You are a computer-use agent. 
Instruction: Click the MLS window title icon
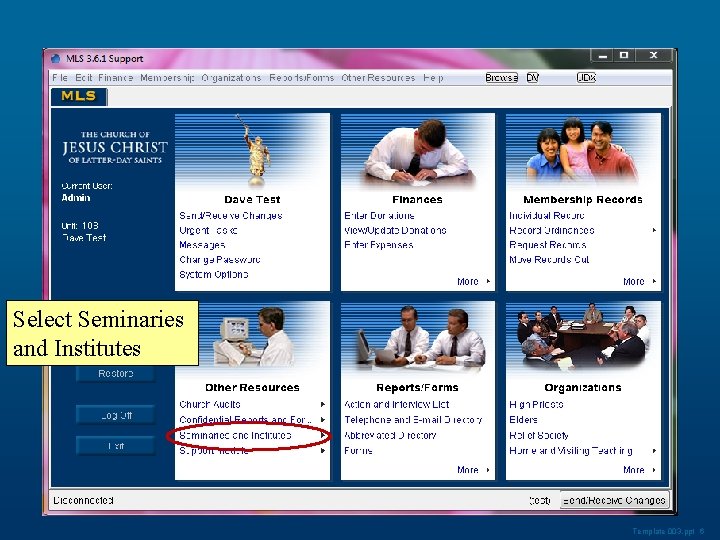coord(56,58)
